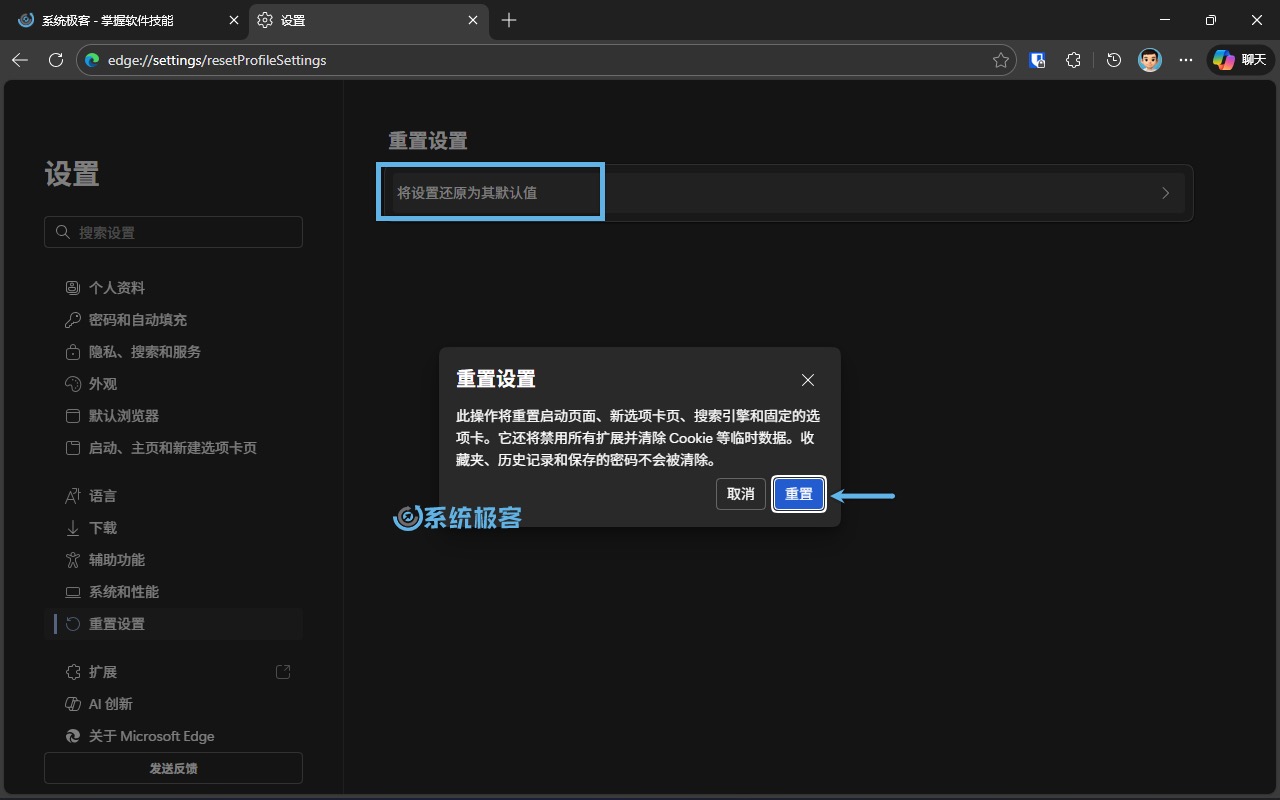
Task: Close the 重置设置 dialog
Action: click(x=807, y=380)
